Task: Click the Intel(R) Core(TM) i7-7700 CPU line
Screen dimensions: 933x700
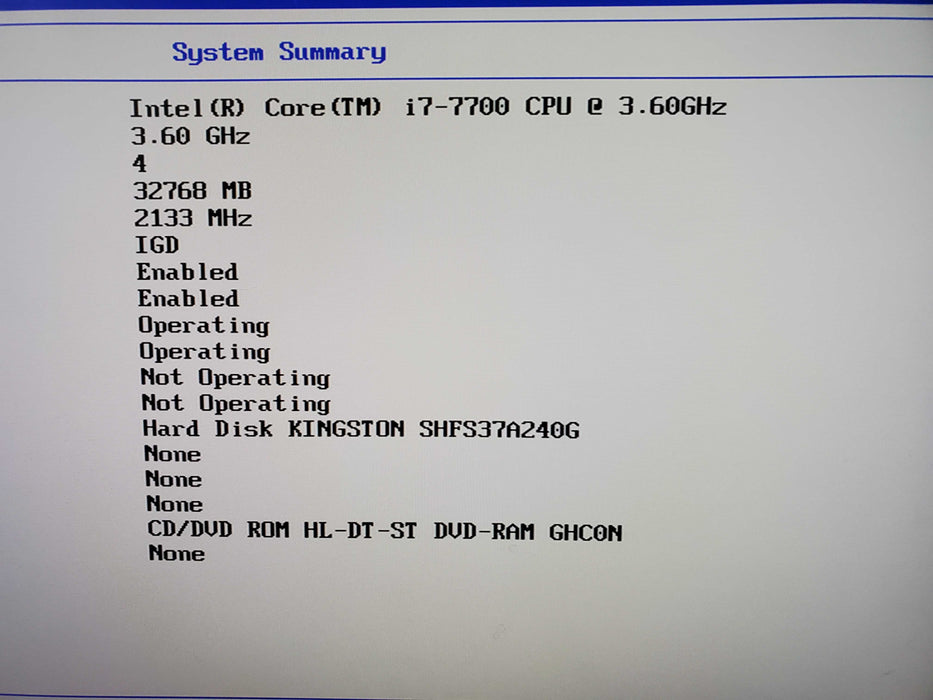Action: coord(428,107)
